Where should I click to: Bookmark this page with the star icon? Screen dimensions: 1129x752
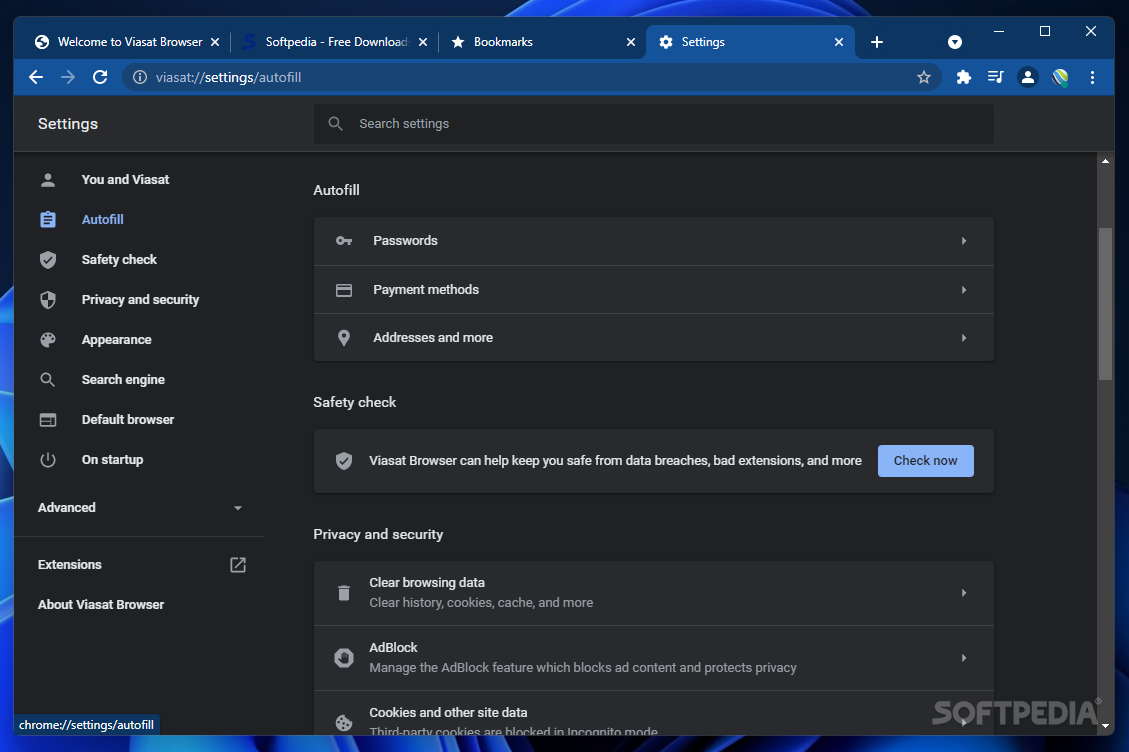(924, 77)
